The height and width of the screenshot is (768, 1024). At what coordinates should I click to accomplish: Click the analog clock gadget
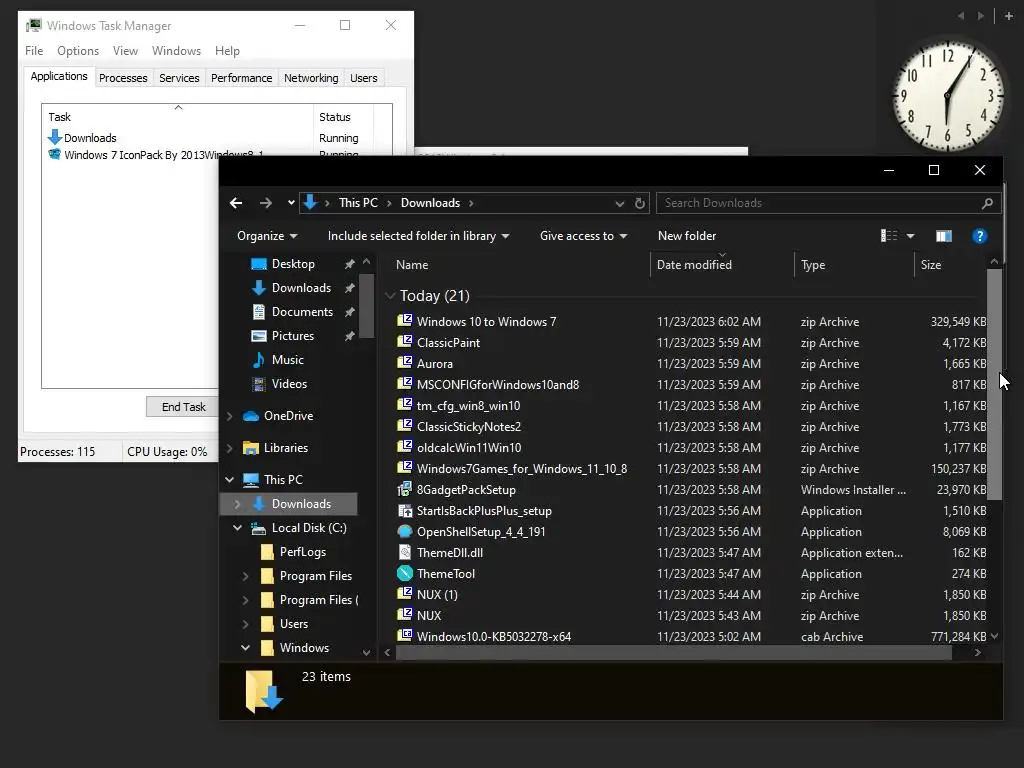click(947, 96)
